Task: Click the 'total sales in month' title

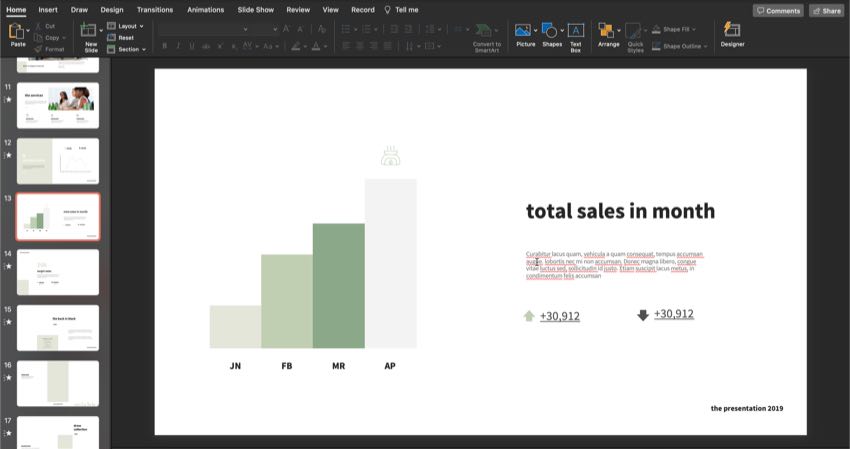Action: coord(620,211)
